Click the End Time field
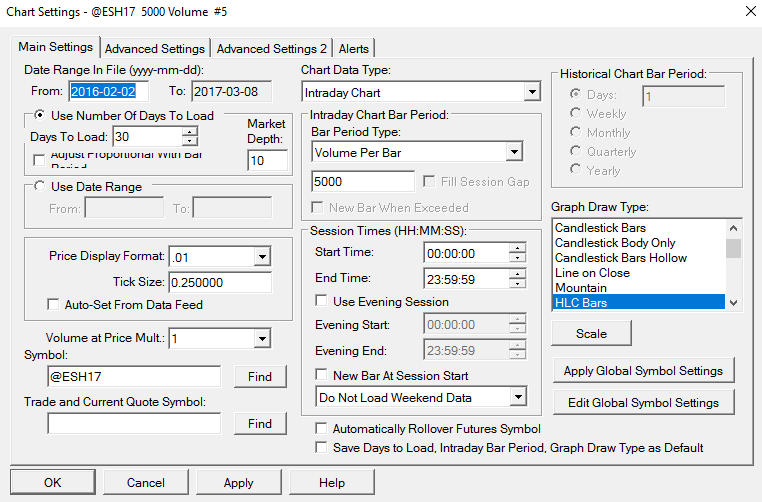Image resolution: width=762 pixels, height=502 pixels. click(467, 279)
